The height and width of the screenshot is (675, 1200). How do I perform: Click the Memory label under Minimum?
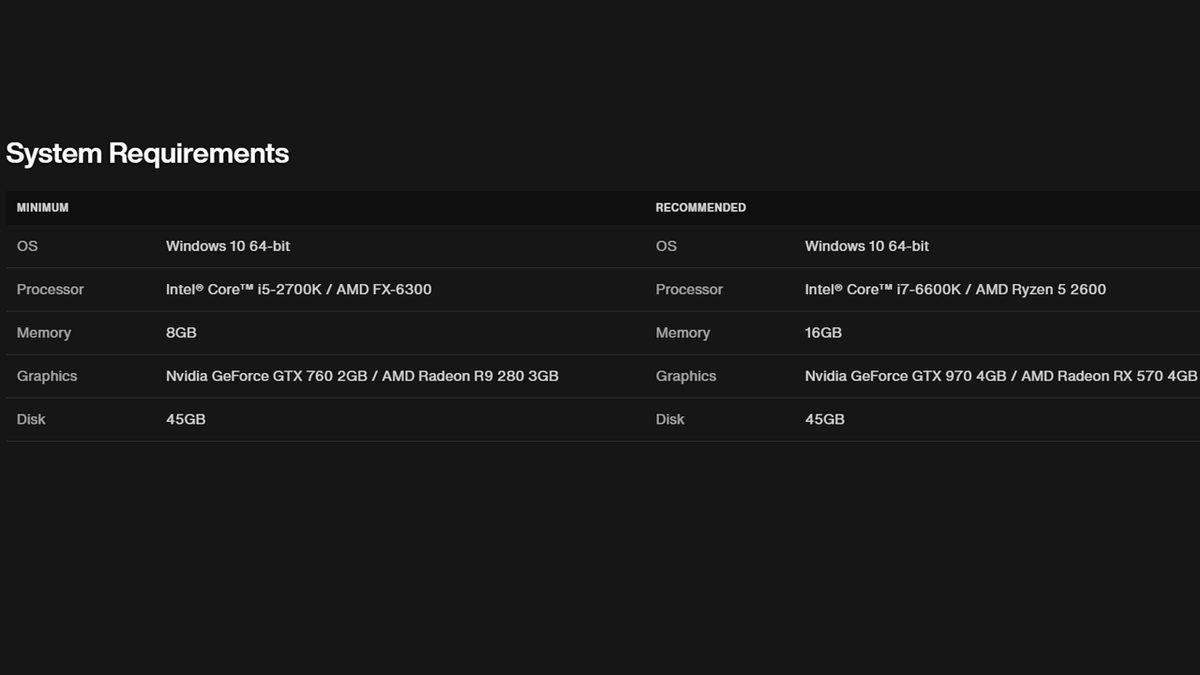44,333
